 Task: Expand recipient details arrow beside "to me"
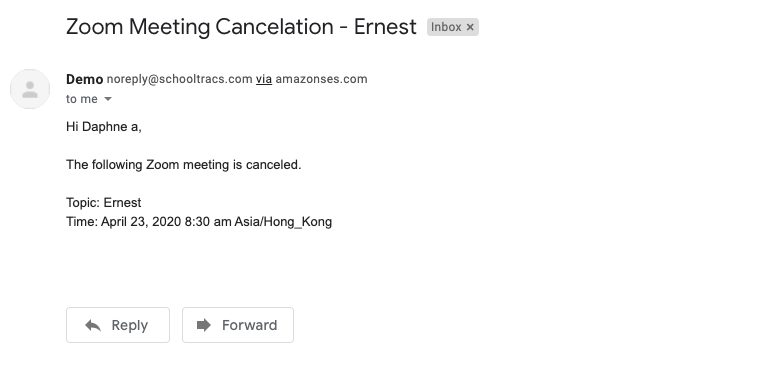pos(108,99)
